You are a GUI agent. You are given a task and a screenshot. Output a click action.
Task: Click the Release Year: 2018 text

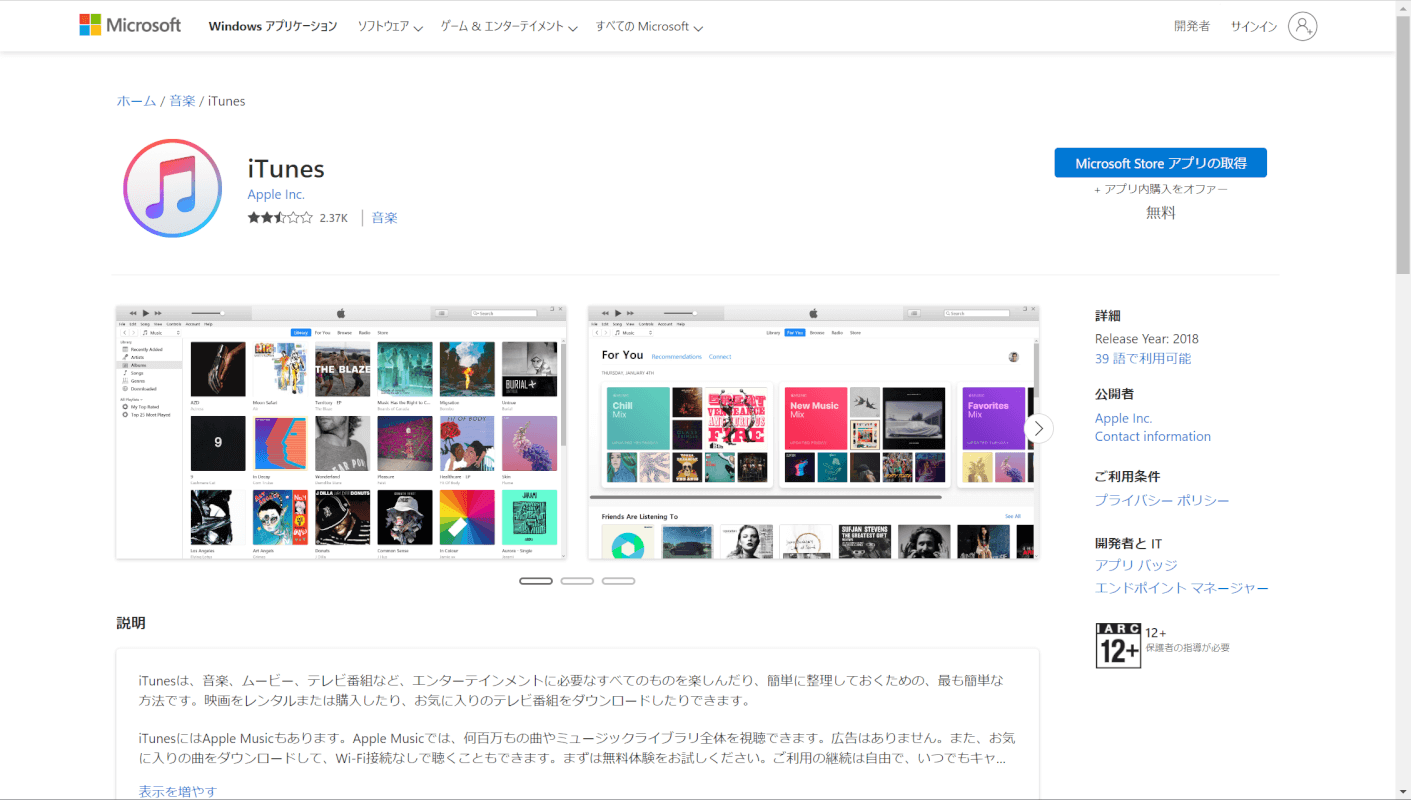click(x=1147, y=338)
